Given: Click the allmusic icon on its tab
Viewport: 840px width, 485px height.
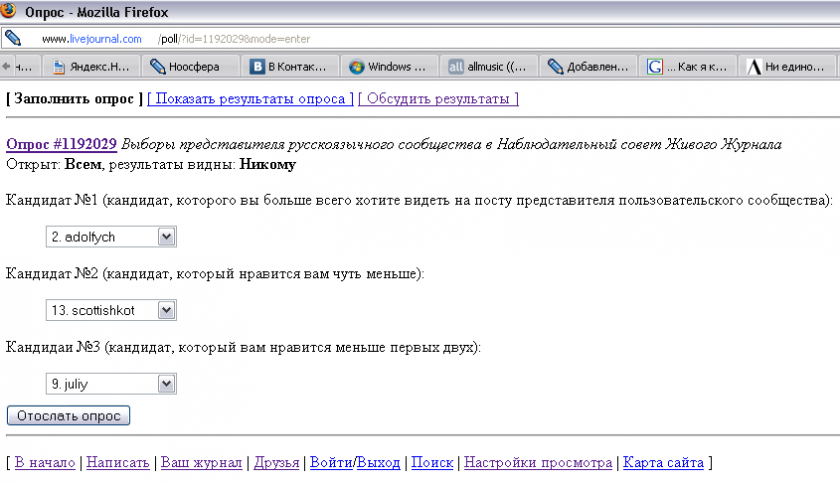Looking at the screenshot, I should [455, 66].
